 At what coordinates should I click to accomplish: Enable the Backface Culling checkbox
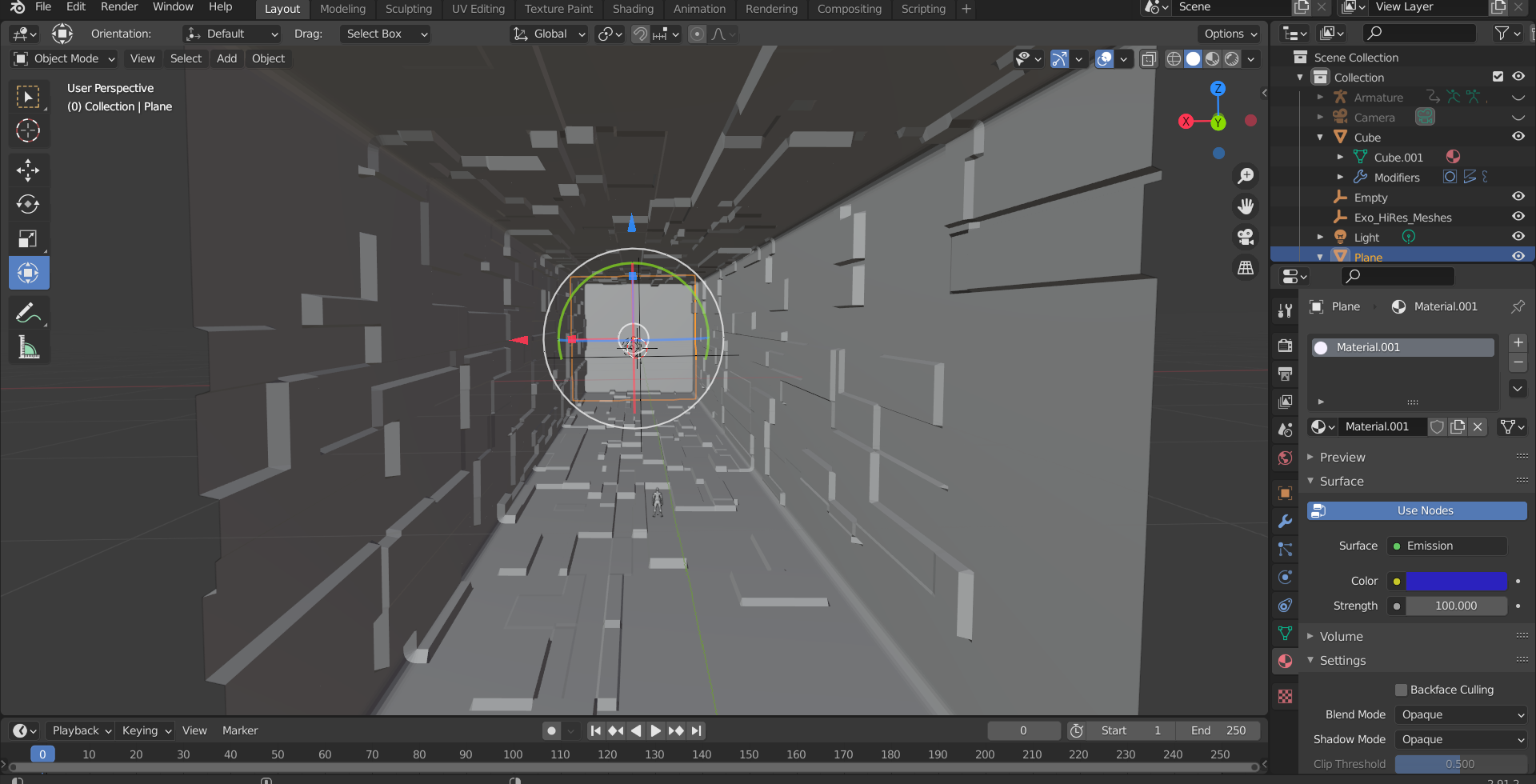point(1401,690)
